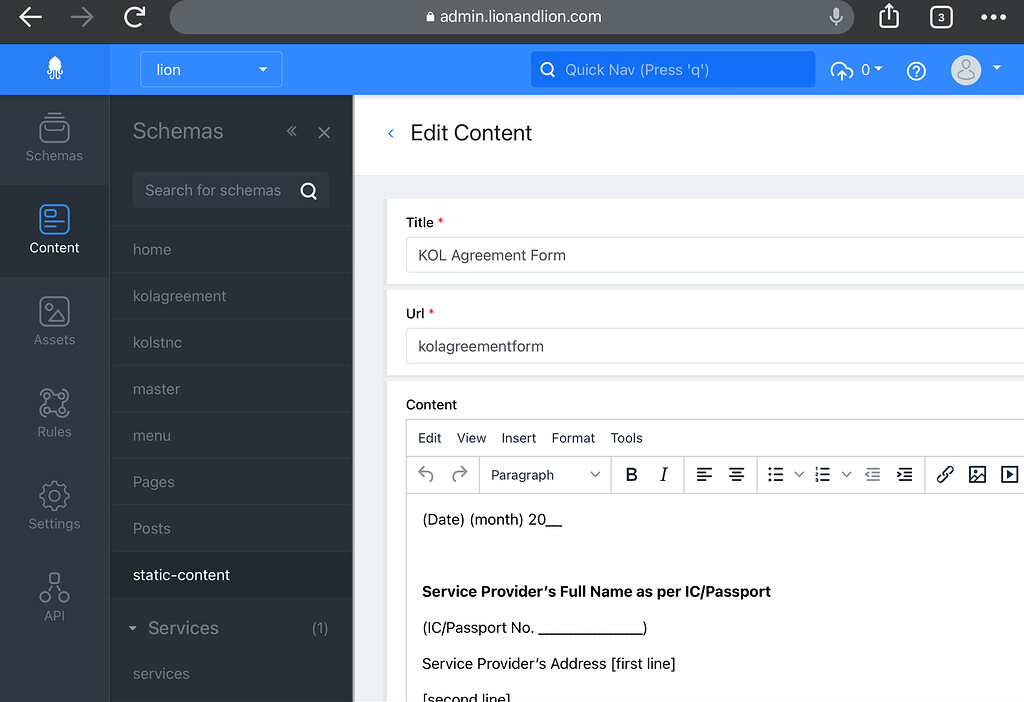Select the static-content schema
This screenshot has height=702, width=1024.
click(181, 575)
